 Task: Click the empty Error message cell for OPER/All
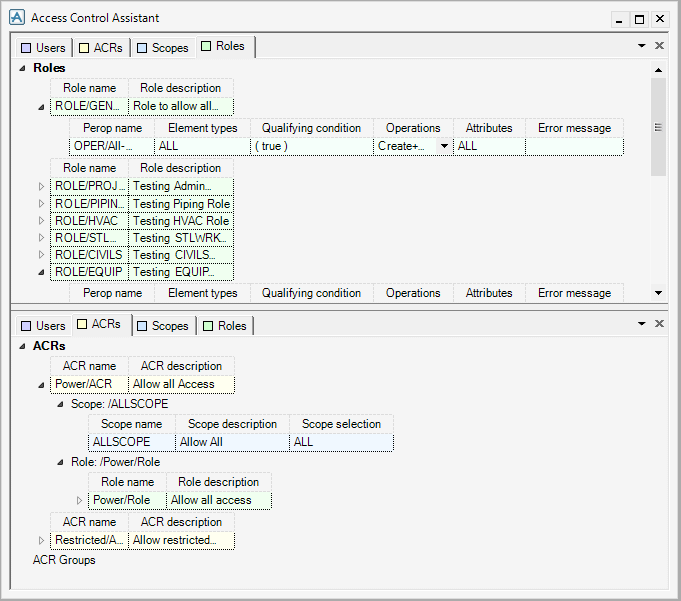(x=575, y=146)
